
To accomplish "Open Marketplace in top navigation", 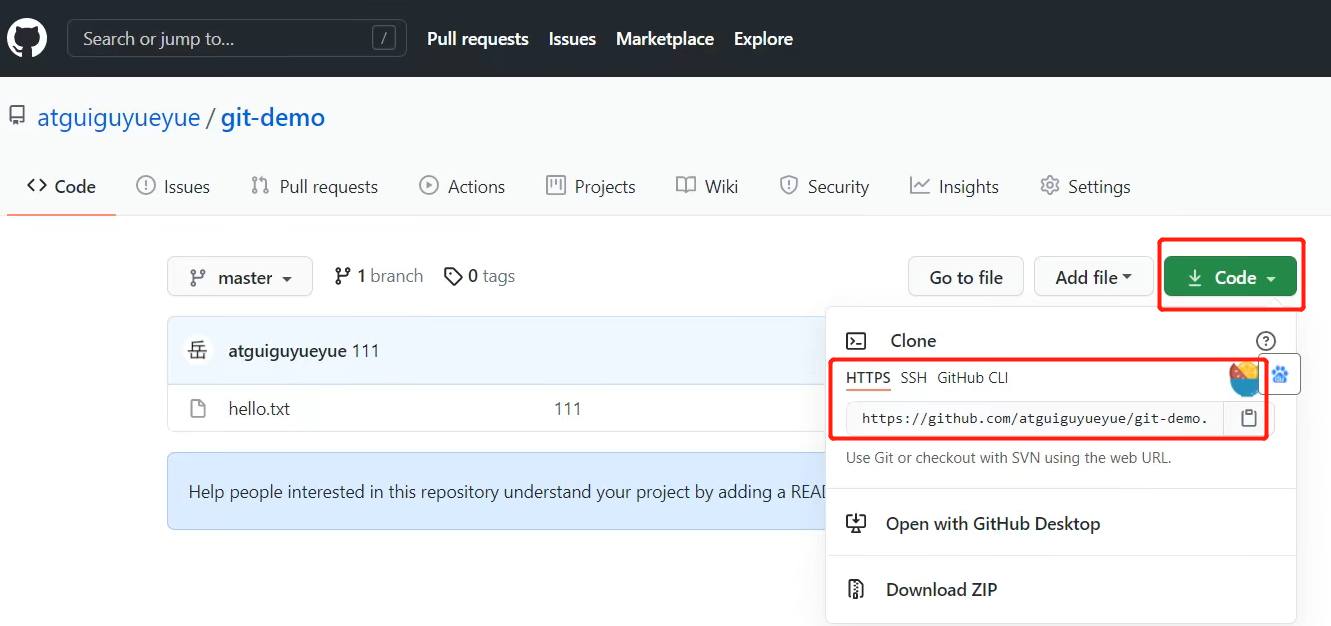I will pos(665,39).
